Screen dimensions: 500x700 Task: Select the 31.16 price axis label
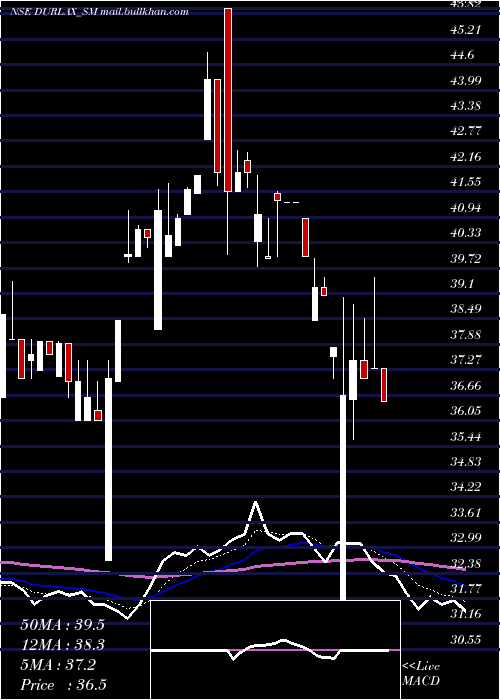click(466, 614)
